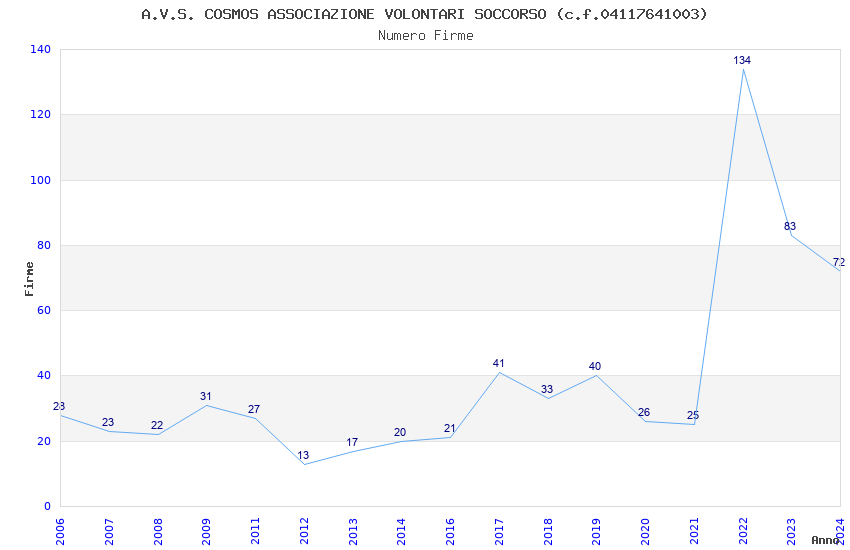
Task: Click the data label 26 for 2020
Action: point(644,412)
